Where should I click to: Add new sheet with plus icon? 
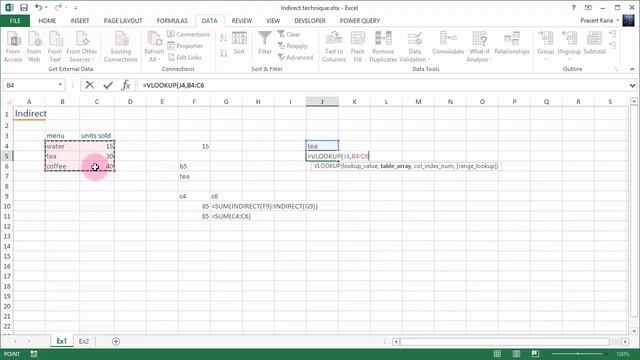[116, 341]
